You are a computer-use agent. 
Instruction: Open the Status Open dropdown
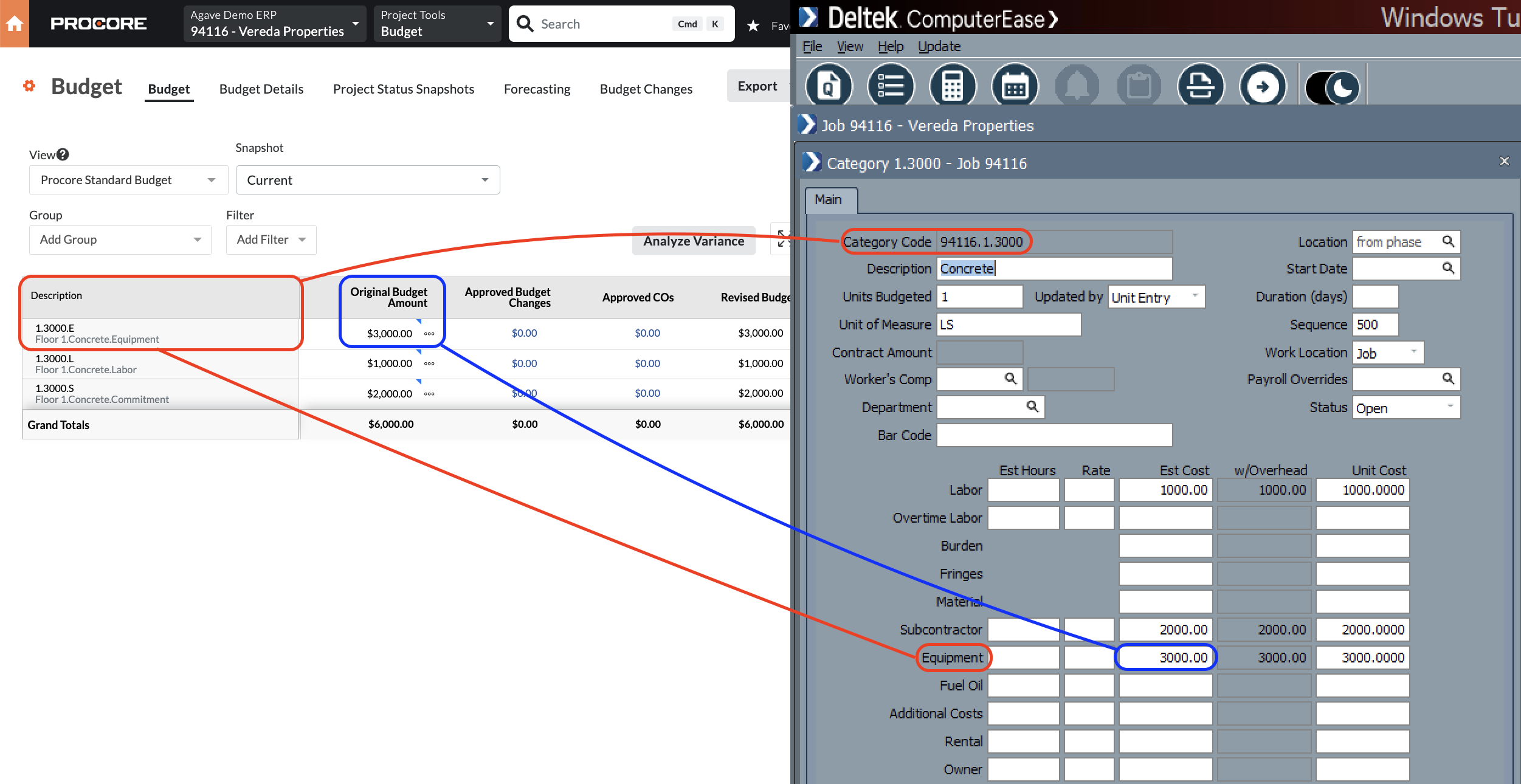coord(1406,408)
